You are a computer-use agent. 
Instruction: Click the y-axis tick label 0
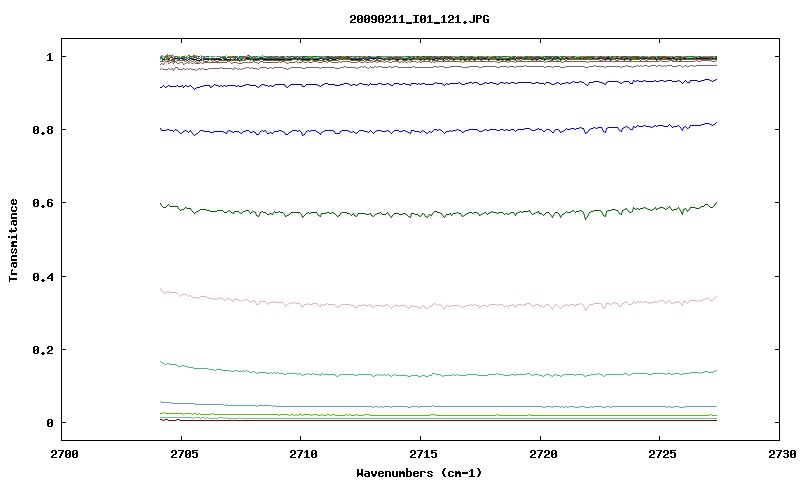49,423
